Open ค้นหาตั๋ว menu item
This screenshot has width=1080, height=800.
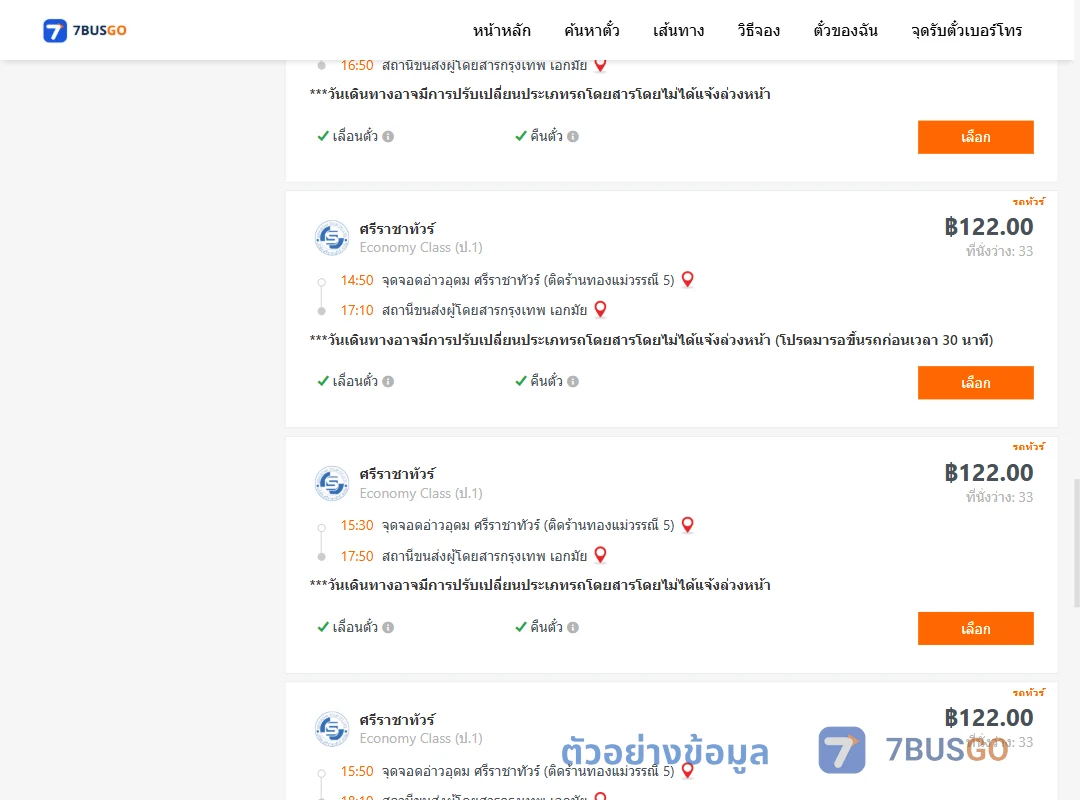[x=592, y=30]
